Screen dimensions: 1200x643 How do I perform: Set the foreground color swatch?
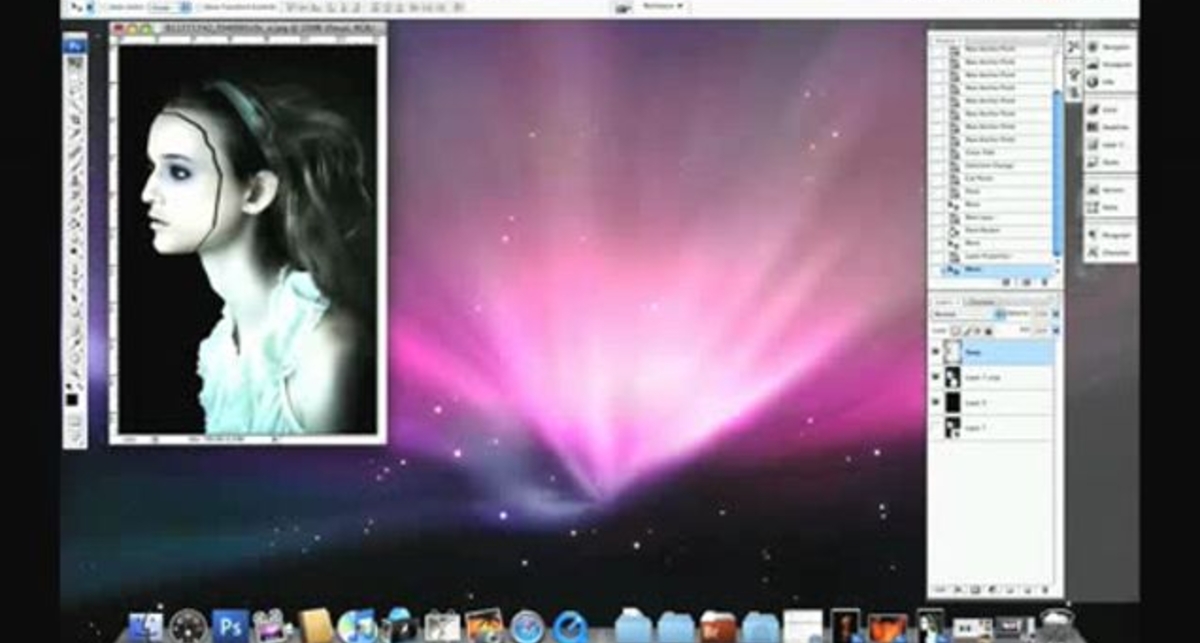click(x=73, y=399)
